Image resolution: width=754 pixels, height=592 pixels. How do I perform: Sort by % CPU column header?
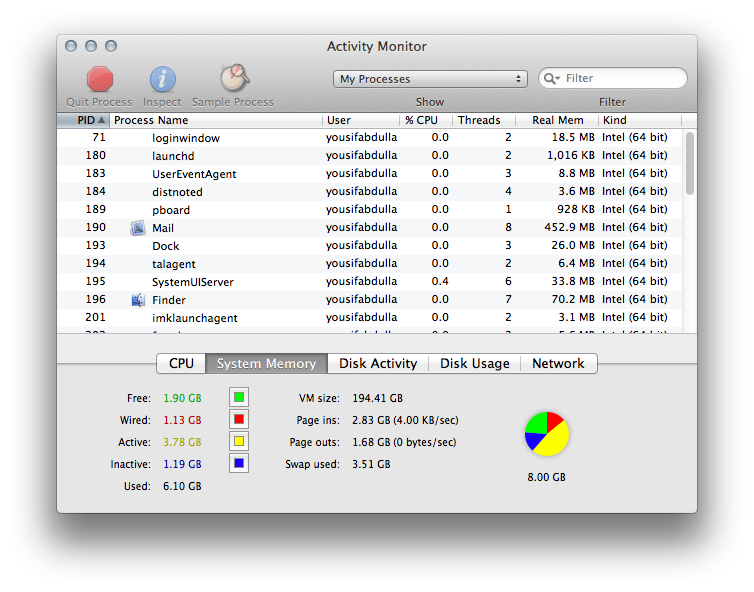tap(426, 120)
